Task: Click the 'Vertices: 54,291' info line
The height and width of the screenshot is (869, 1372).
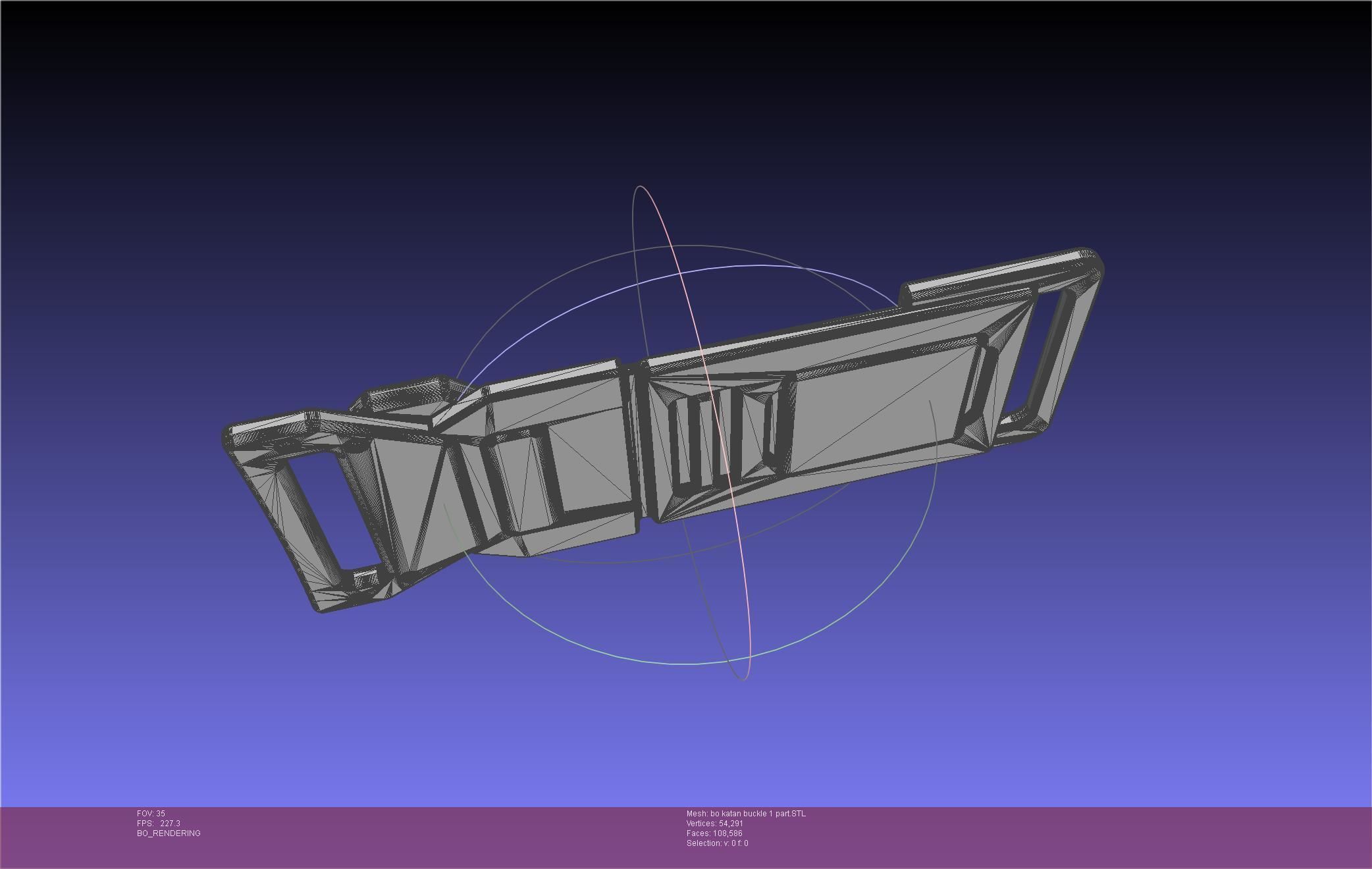Action: (715, 824)
